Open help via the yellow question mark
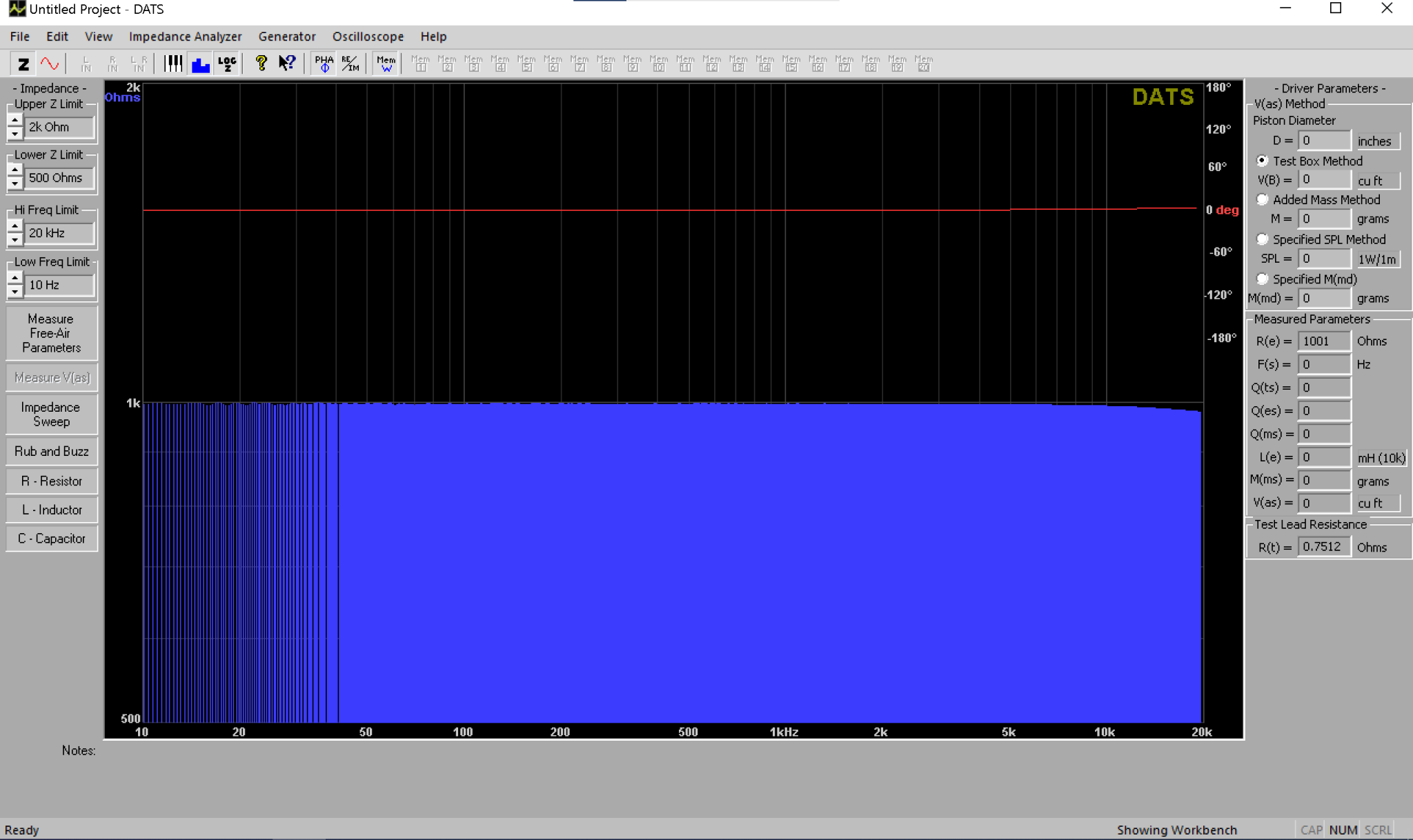Viewport: 1413px width, 840px height. (x=261, y=64)
